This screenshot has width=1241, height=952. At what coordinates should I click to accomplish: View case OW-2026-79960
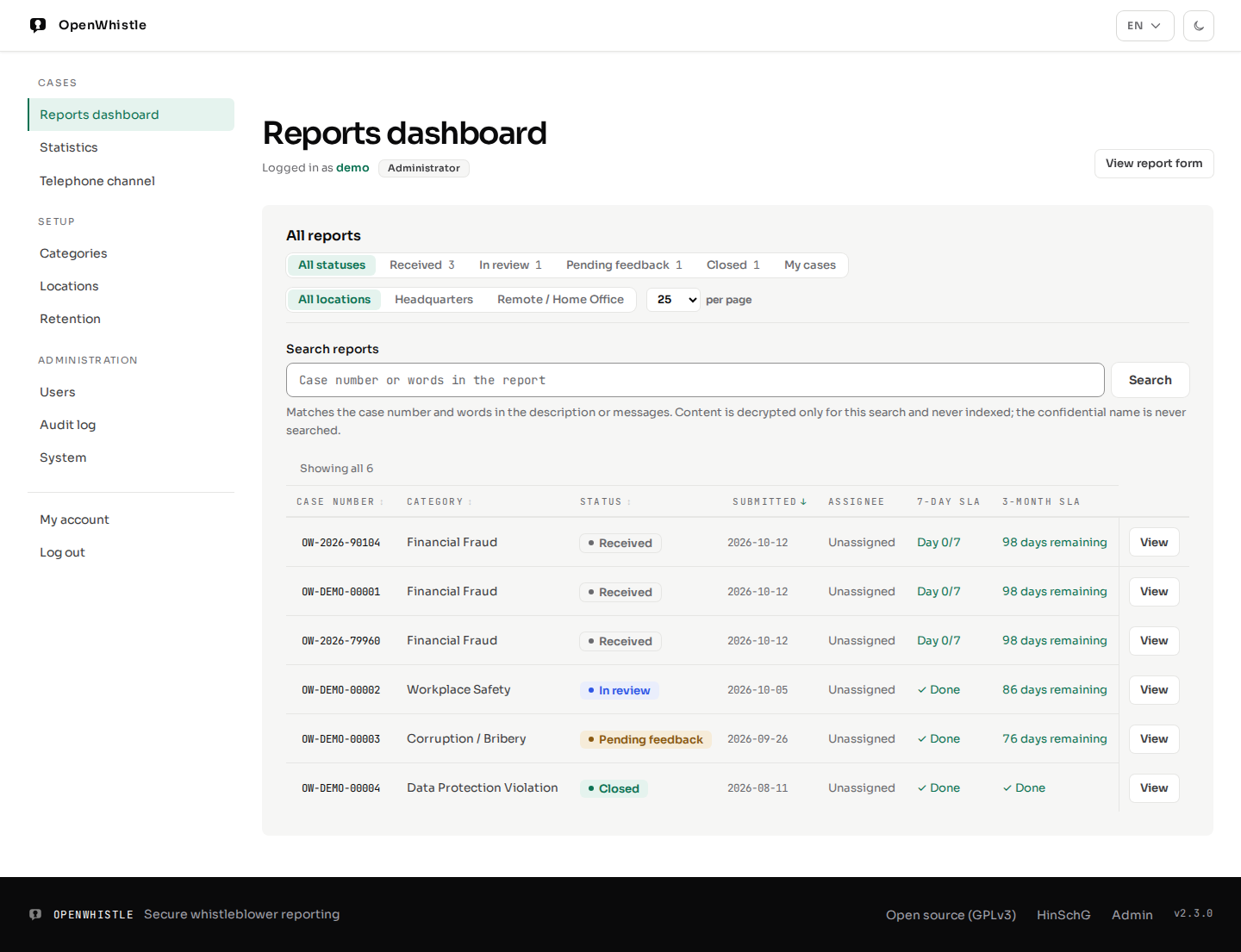pyautogui.click(x=1153, y=640)
